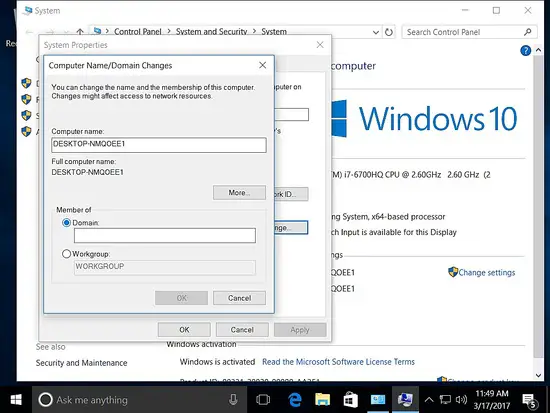550x413 pixels.
Task: Open File Explorer from taskbar
Action: coord(322,400)
